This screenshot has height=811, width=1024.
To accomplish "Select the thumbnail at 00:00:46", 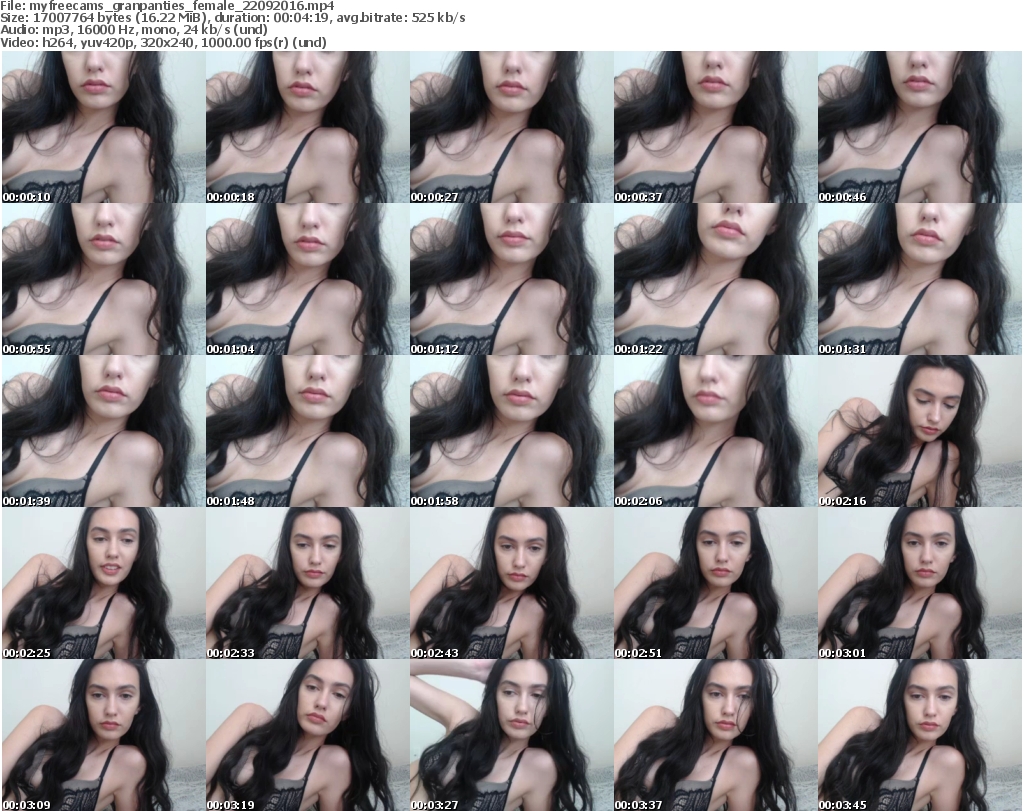I will [x=920, y=127].
